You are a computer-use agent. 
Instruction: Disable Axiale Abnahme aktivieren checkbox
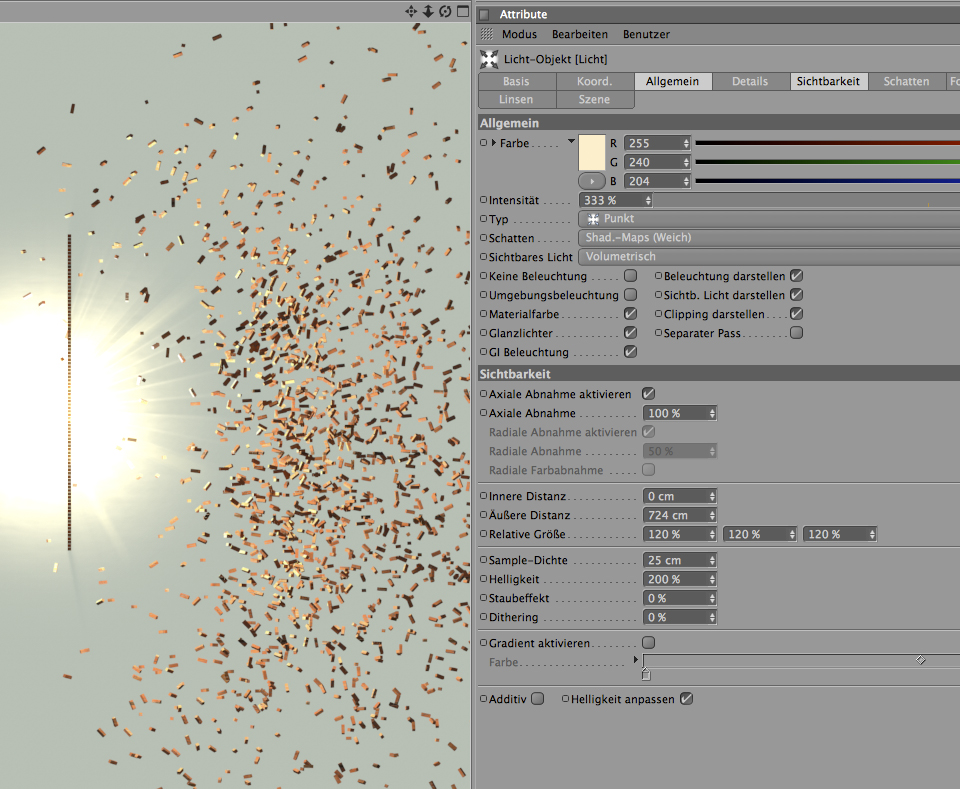[x=648, y=394]
